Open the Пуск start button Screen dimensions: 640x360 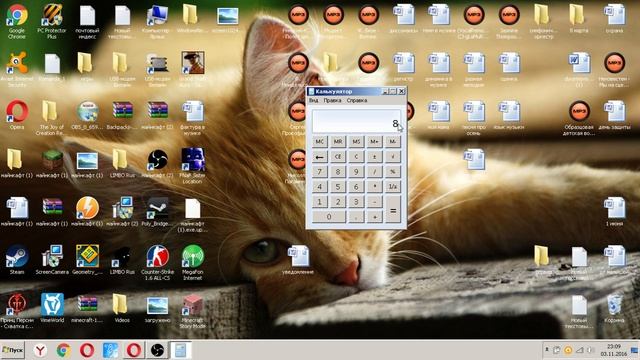13,350
